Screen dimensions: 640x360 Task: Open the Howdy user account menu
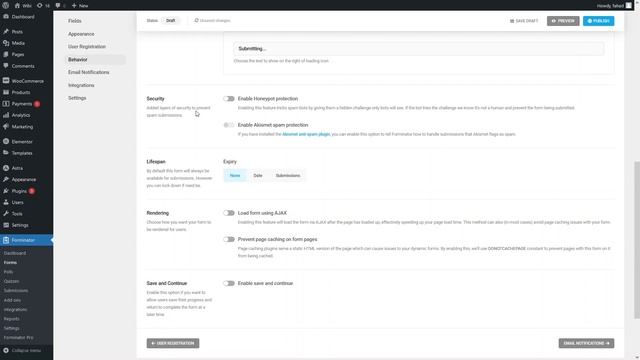614,6
